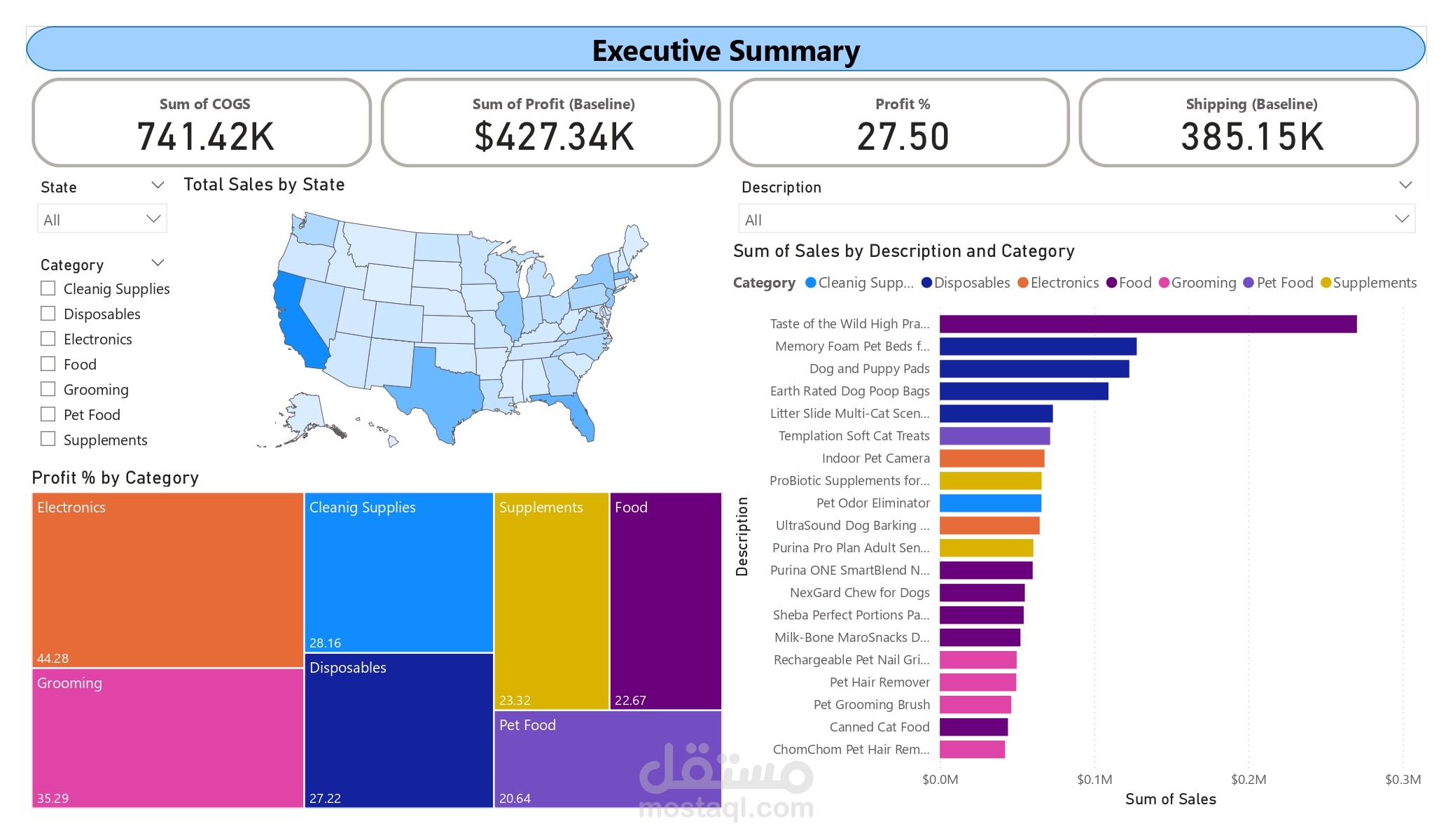
Task: Click the Profit % by Category chart title
Action: [x=114, y=477]
